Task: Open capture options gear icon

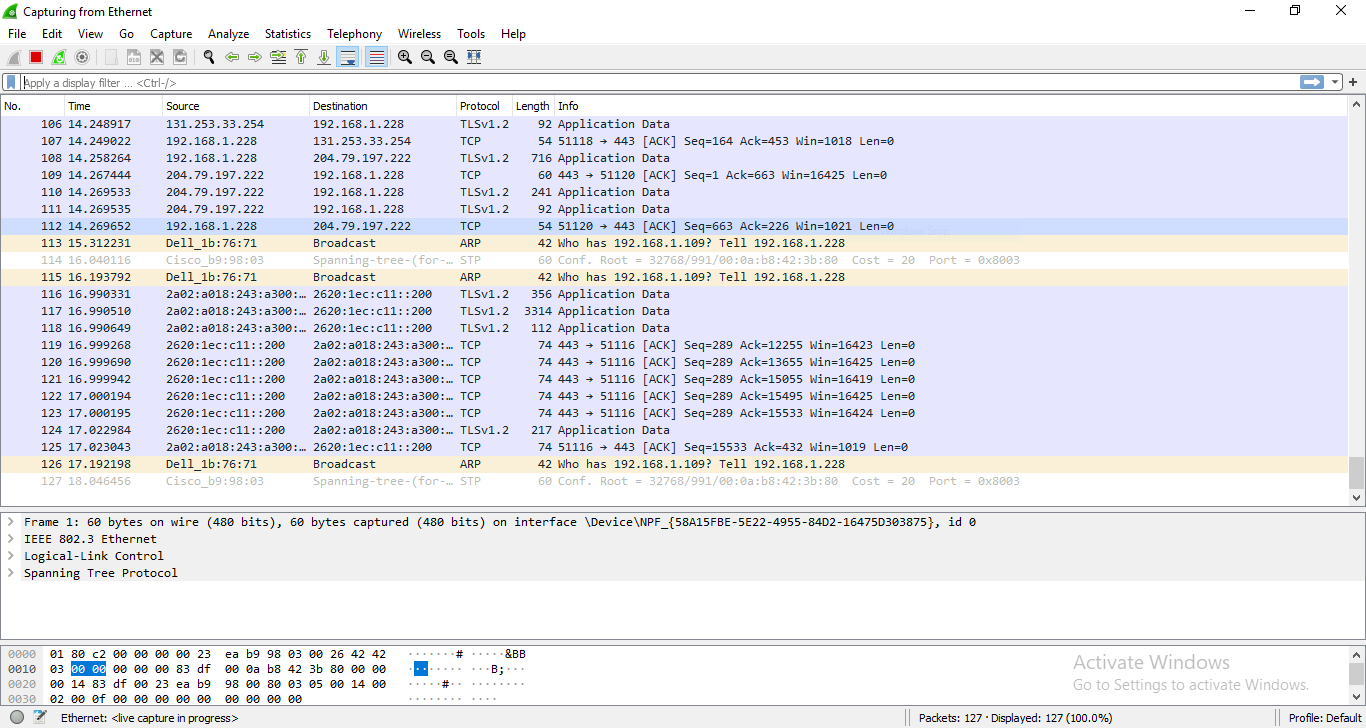Action: (82, 57)
